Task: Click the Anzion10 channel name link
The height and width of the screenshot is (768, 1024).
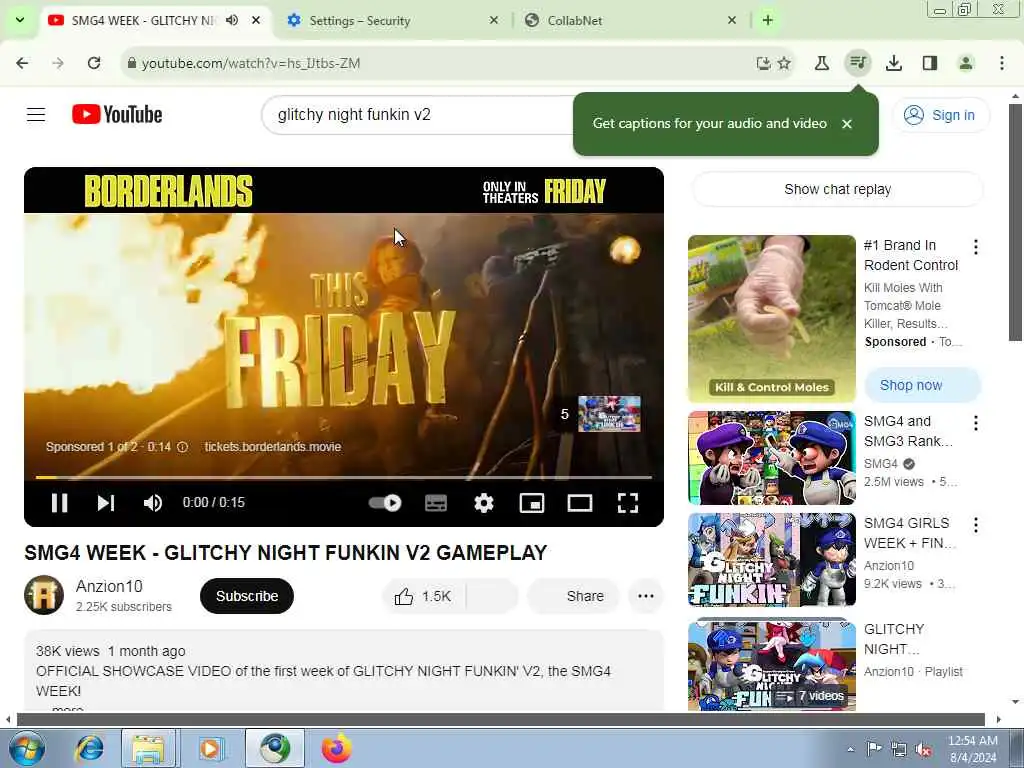Action: [x=109, y=586]
